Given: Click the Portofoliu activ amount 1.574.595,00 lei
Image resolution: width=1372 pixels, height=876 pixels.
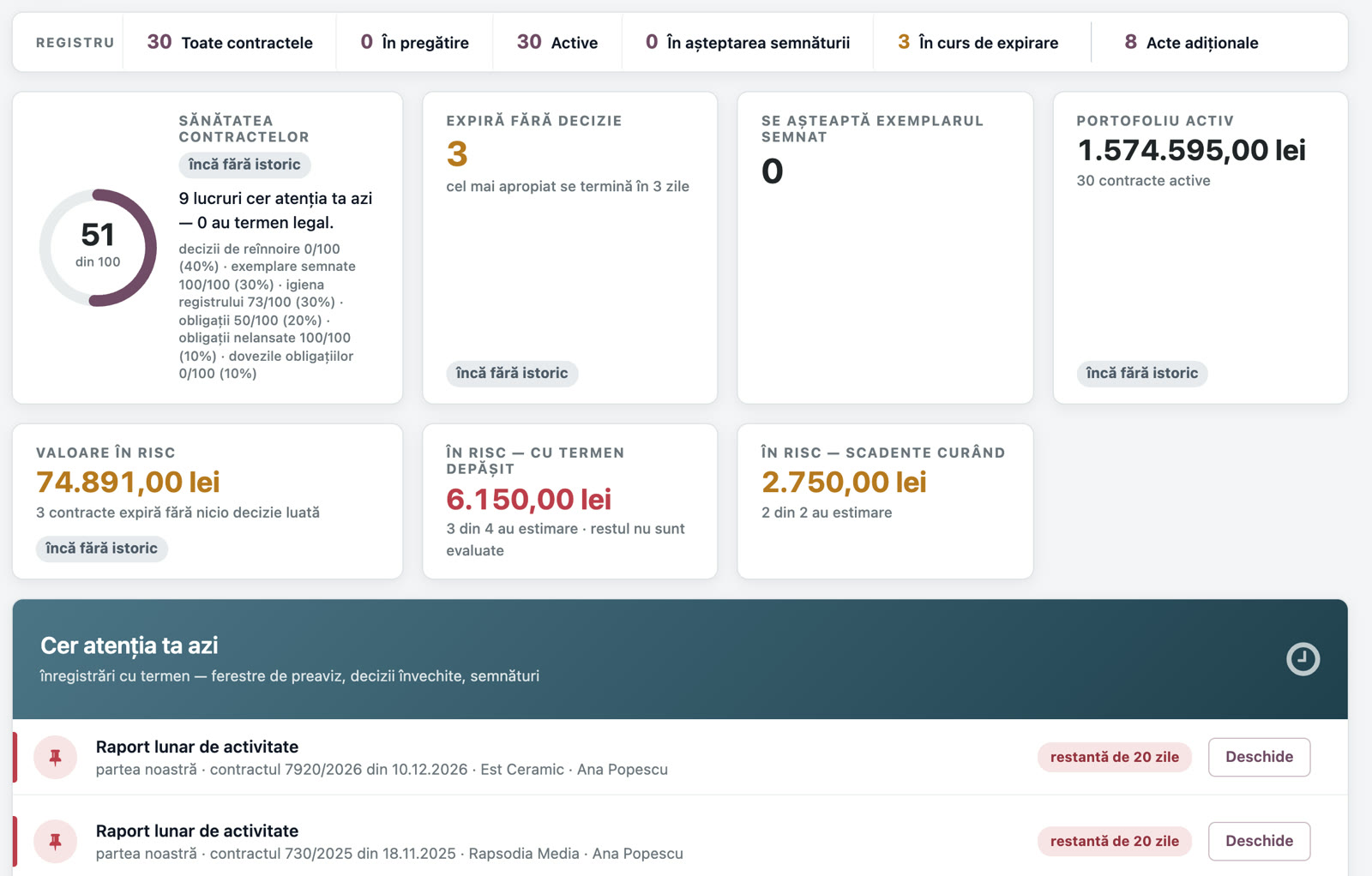Looking at the screenshot, I should point(1191,150).
